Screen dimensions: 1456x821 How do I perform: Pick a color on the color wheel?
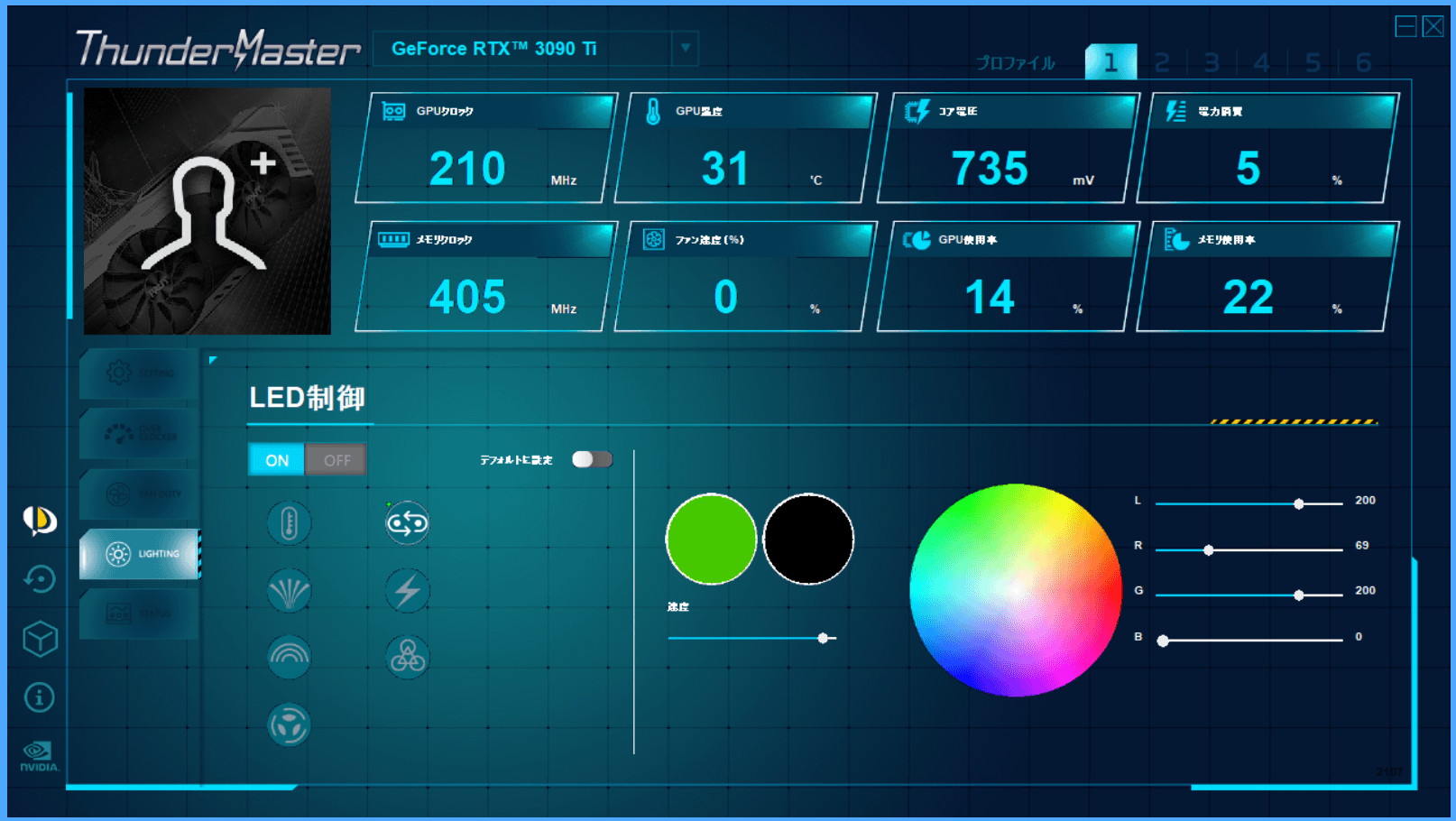[1016, 590]
